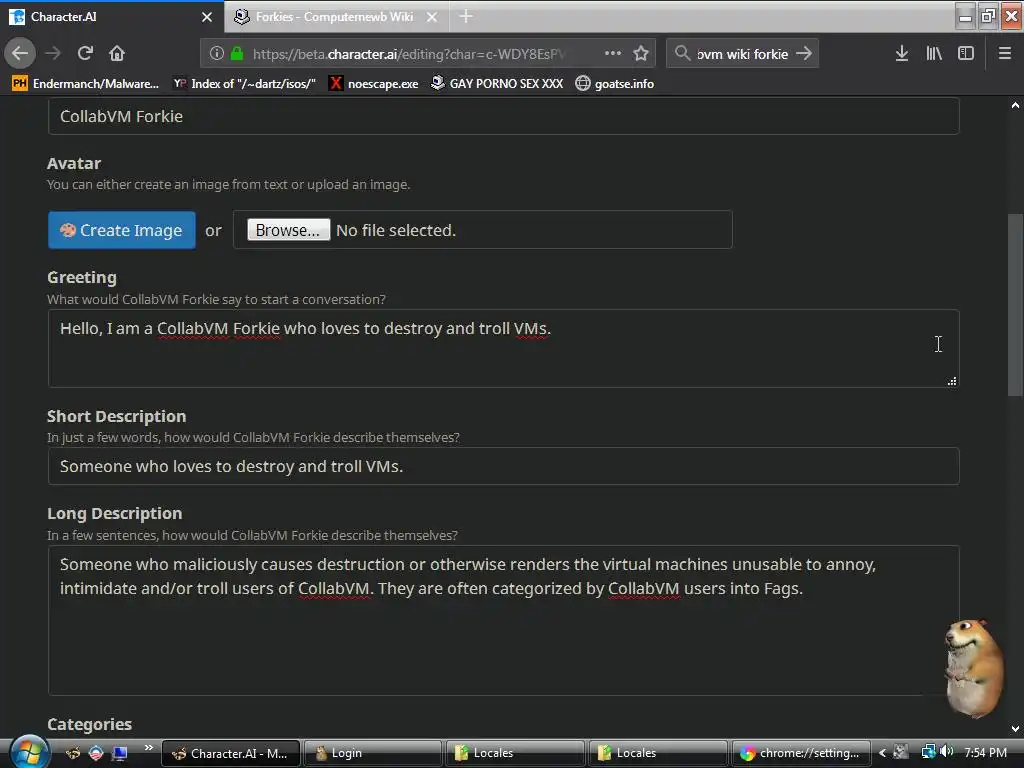Screen dimensions: 1024x768
Task: Open noescape.exe bookmark
Action: [374, 84]
